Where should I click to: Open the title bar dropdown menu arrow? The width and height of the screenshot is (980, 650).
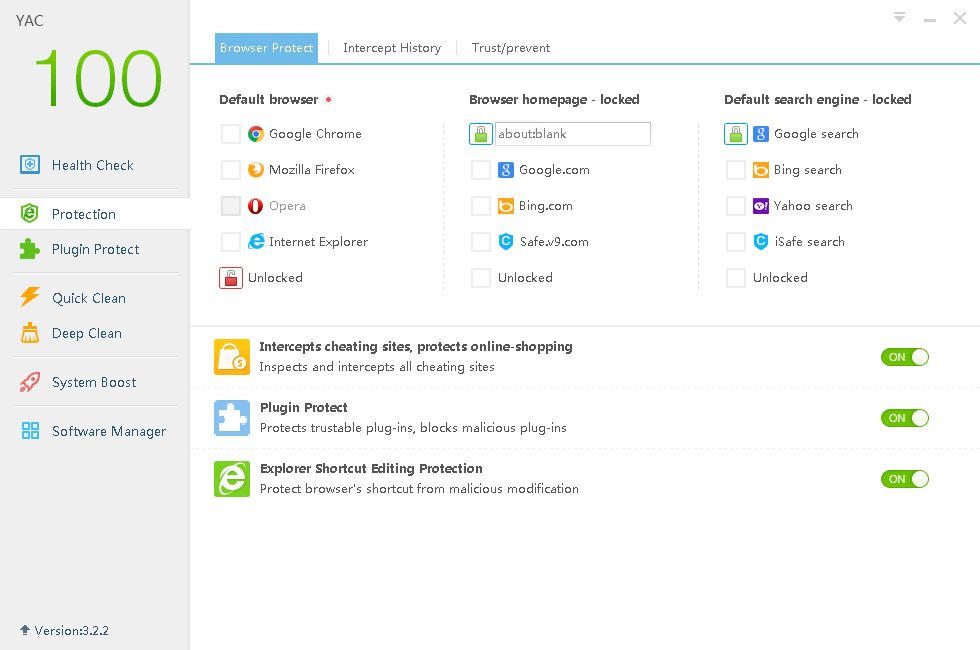coord(900,17)
